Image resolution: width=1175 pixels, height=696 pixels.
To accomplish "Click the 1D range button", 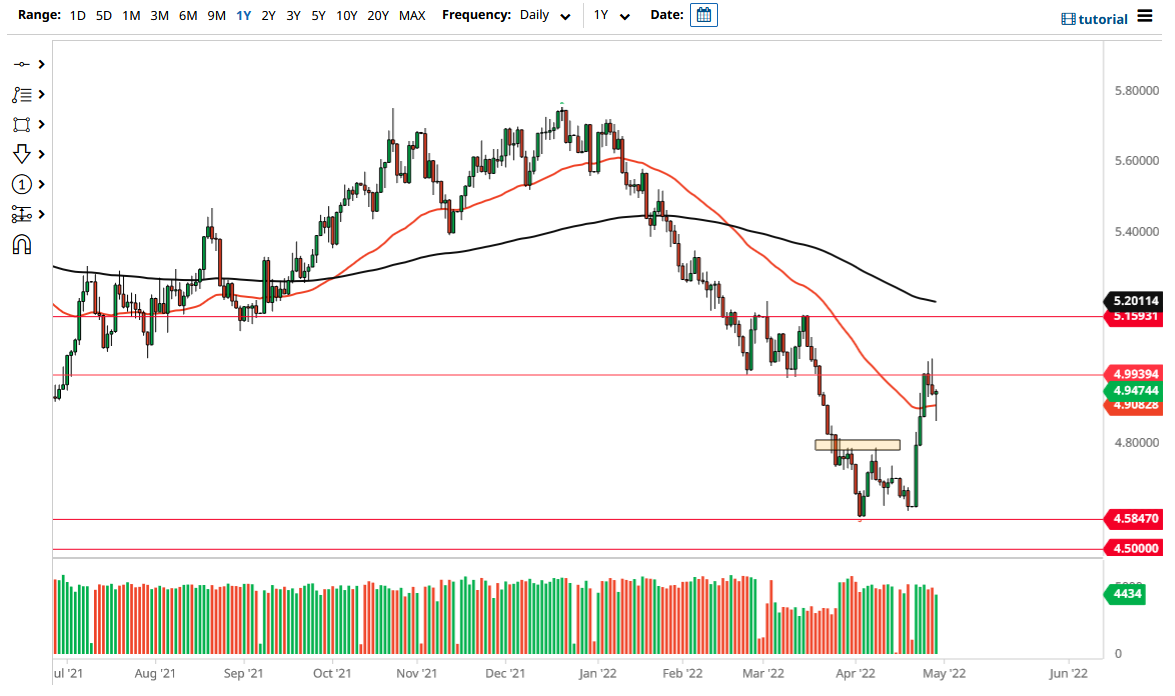I will (x=77, y=15).
